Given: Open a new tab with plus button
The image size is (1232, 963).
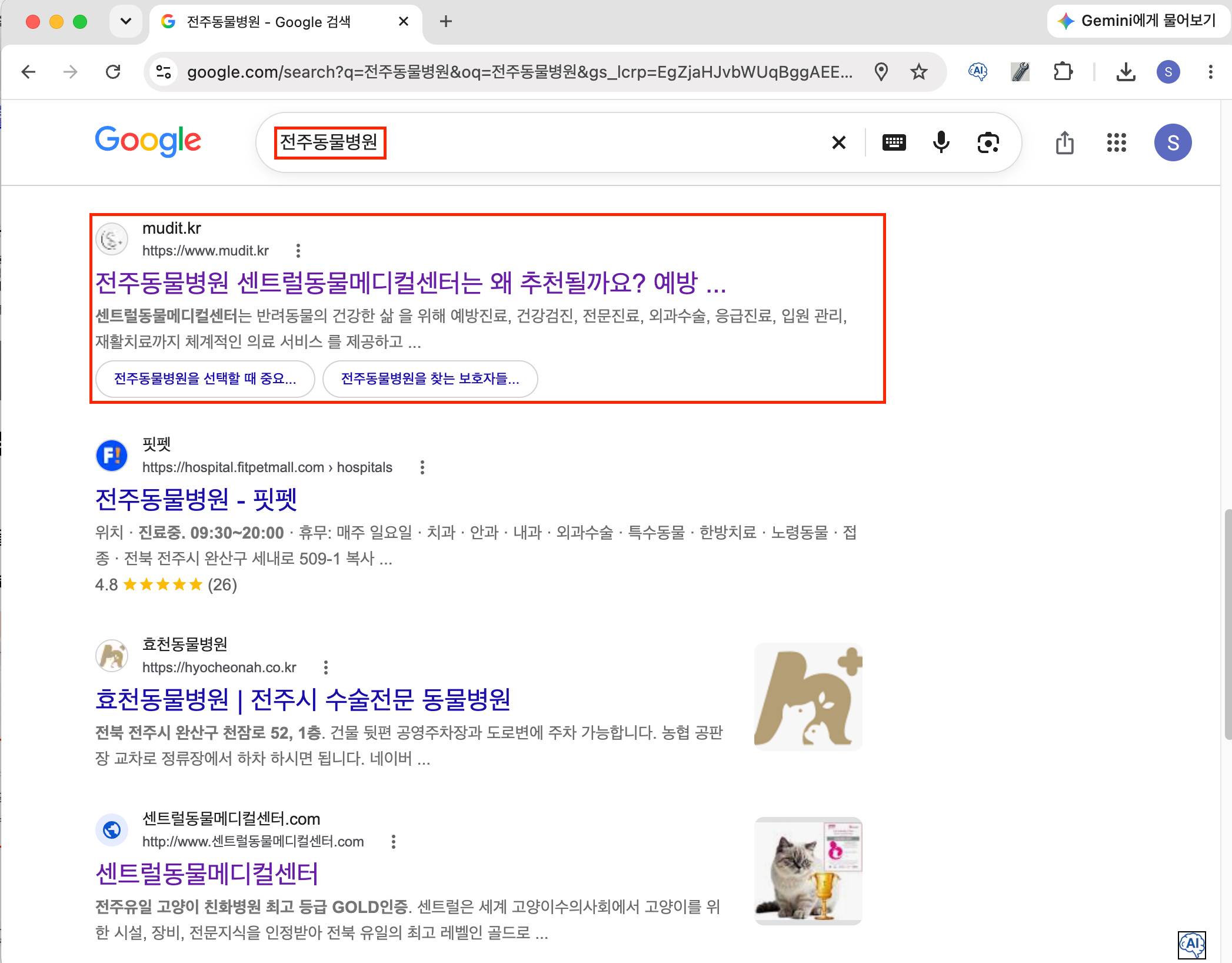Looking at the screenshot, I should (x=446, y=22).
